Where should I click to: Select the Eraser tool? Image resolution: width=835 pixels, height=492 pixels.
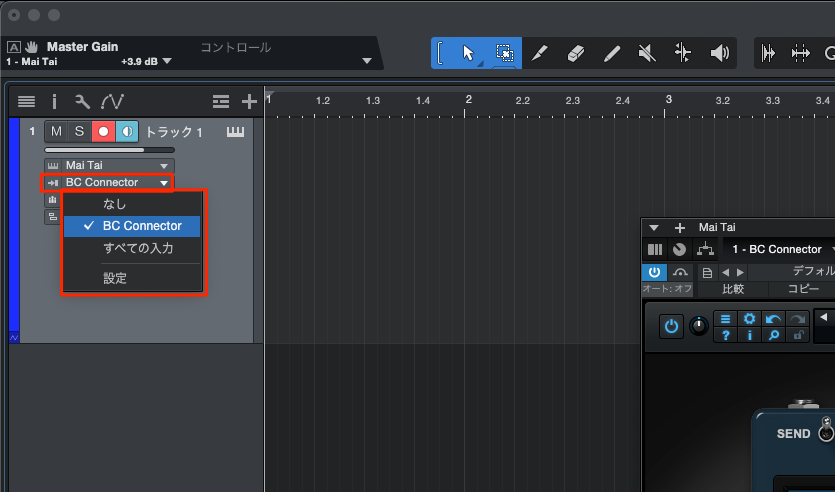[576, 53]
